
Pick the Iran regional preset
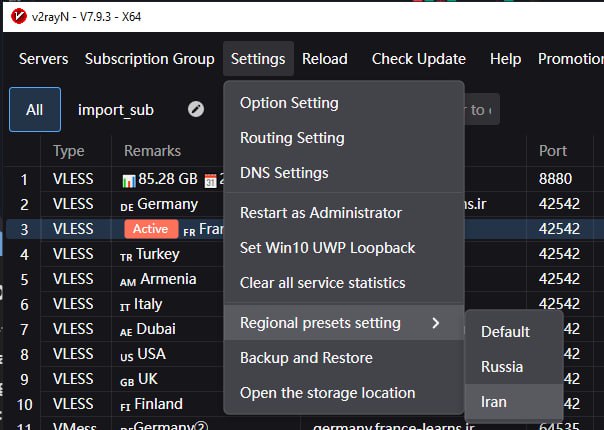[x=514, y=402]
